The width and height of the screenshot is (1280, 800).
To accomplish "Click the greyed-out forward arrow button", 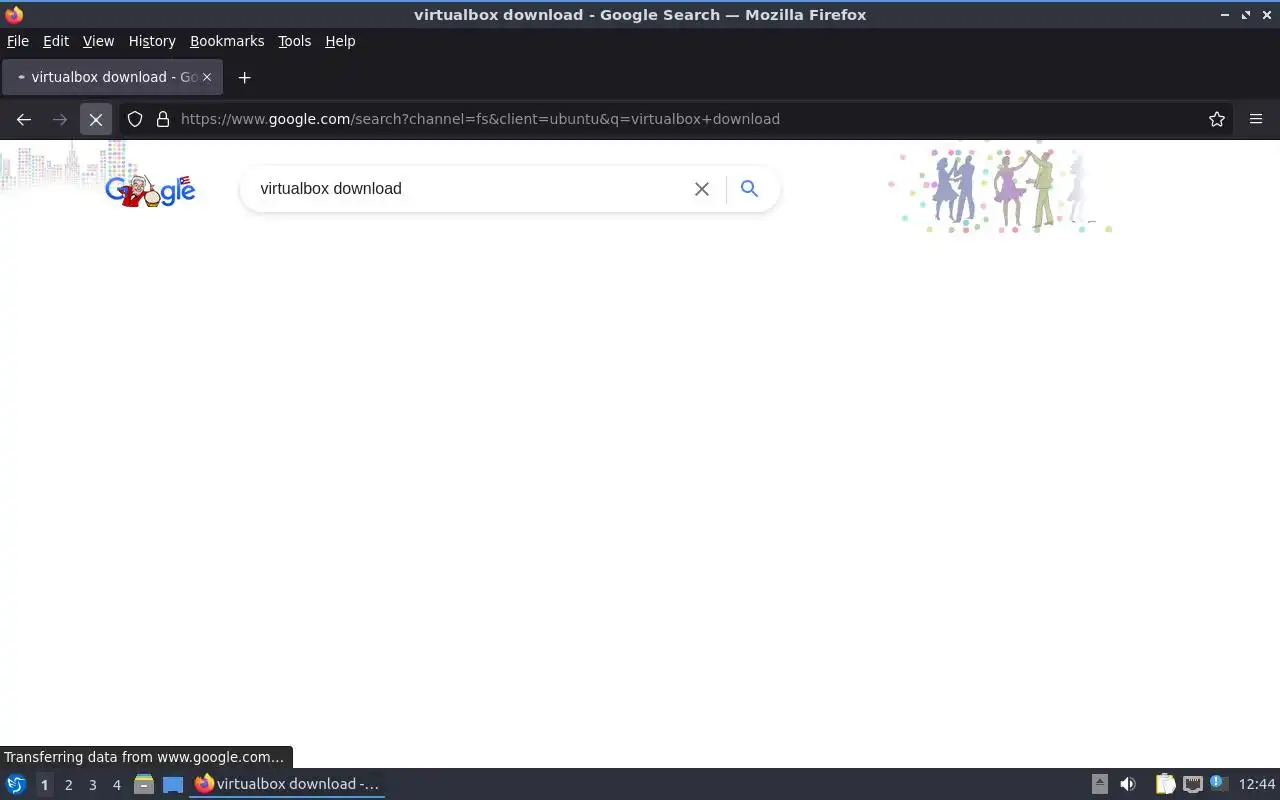I will coord(60,119).
